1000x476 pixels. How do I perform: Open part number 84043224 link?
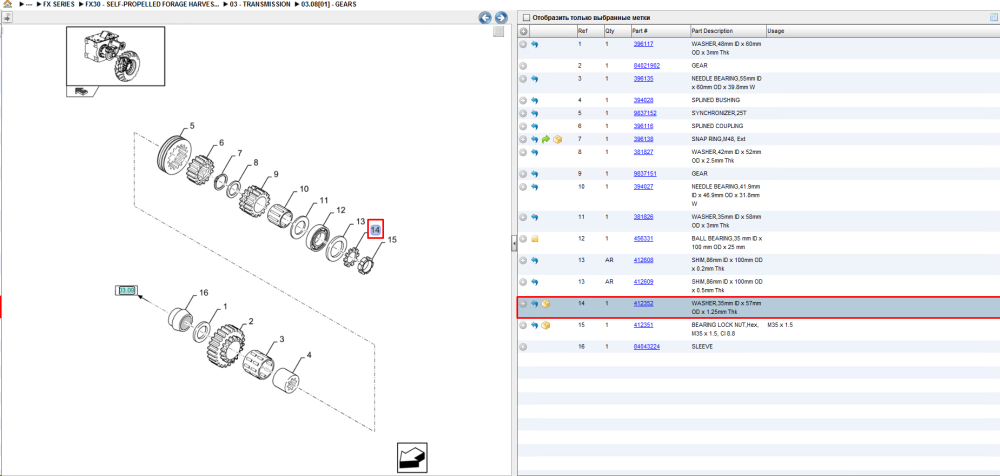(x=647, y=347)
